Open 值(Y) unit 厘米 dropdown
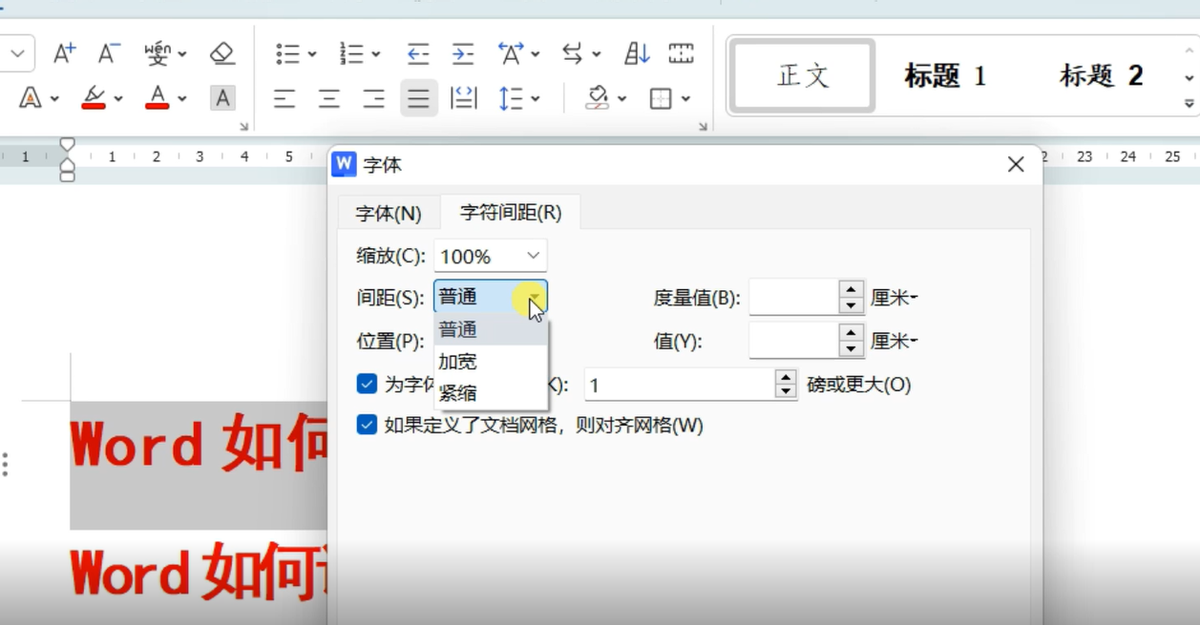The image size is (1200, 625). [x=895, y=341]
